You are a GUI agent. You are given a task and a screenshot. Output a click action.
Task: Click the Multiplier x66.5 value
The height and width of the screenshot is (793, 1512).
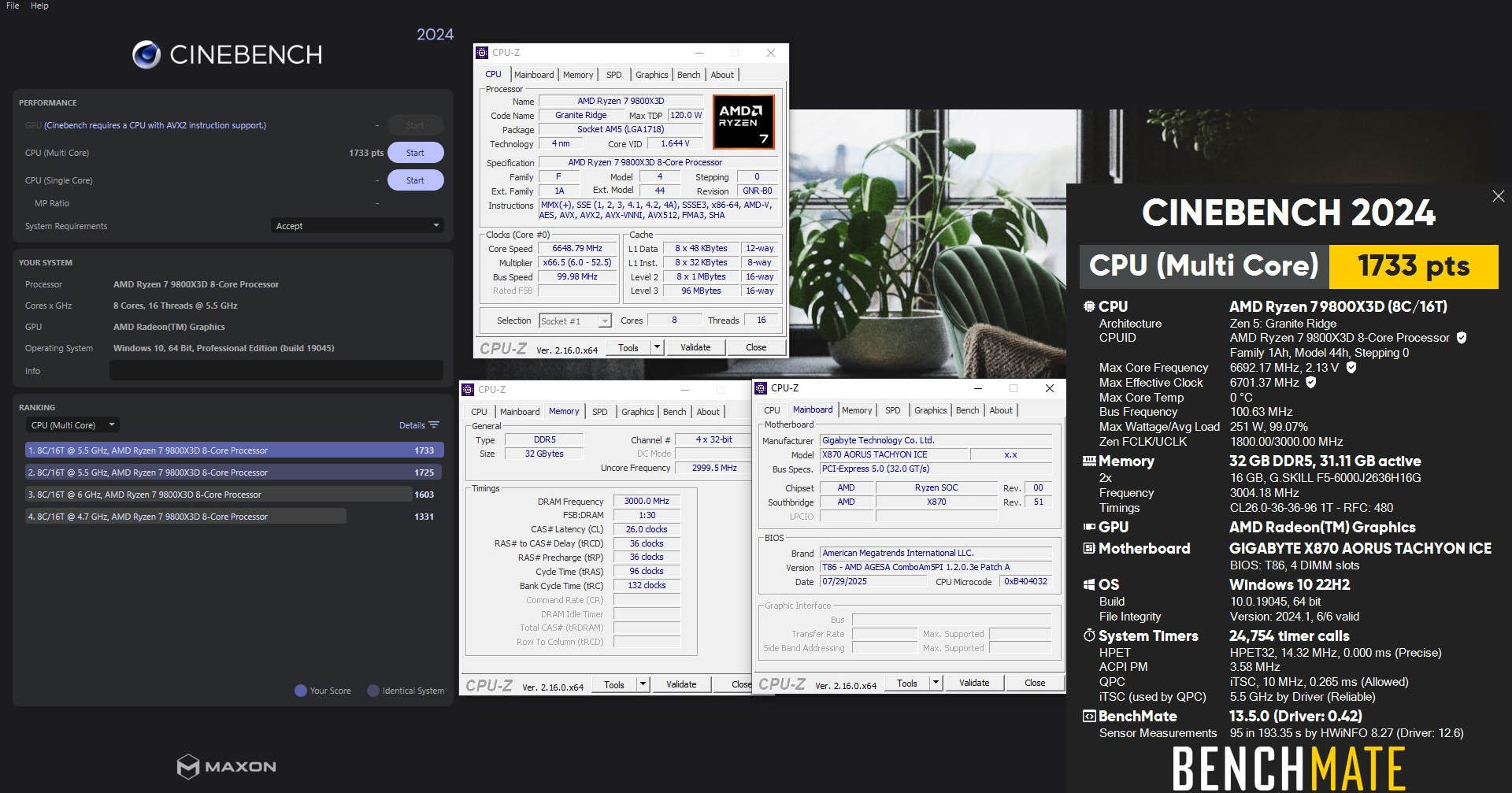[577, 262]
